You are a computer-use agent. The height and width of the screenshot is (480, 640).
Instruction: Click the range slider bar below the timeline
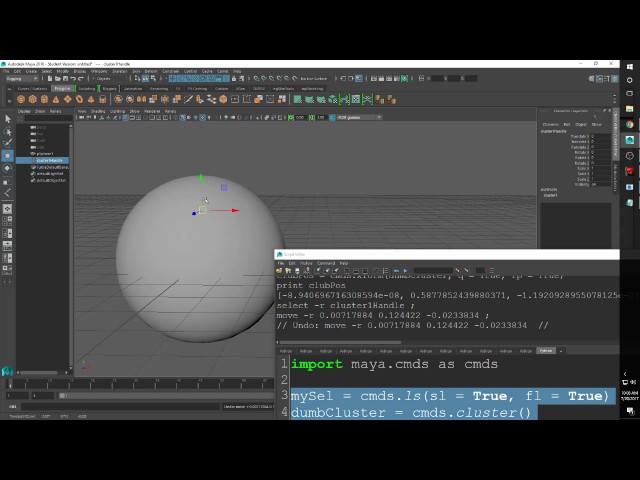(x=167, y=396)
